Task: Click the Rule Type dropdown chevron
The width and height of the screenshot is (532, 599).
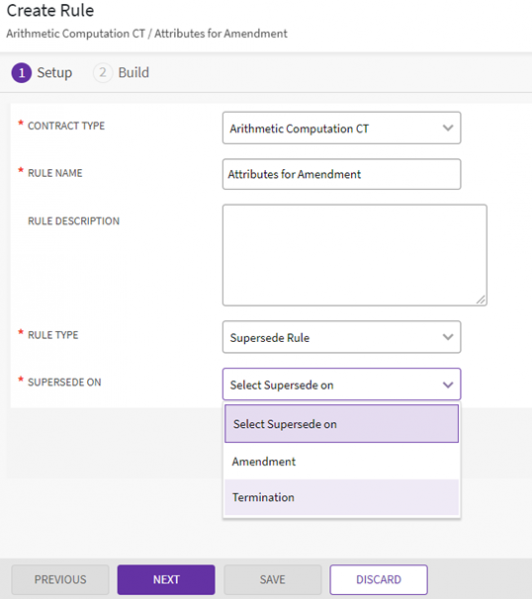Action: 448,337
